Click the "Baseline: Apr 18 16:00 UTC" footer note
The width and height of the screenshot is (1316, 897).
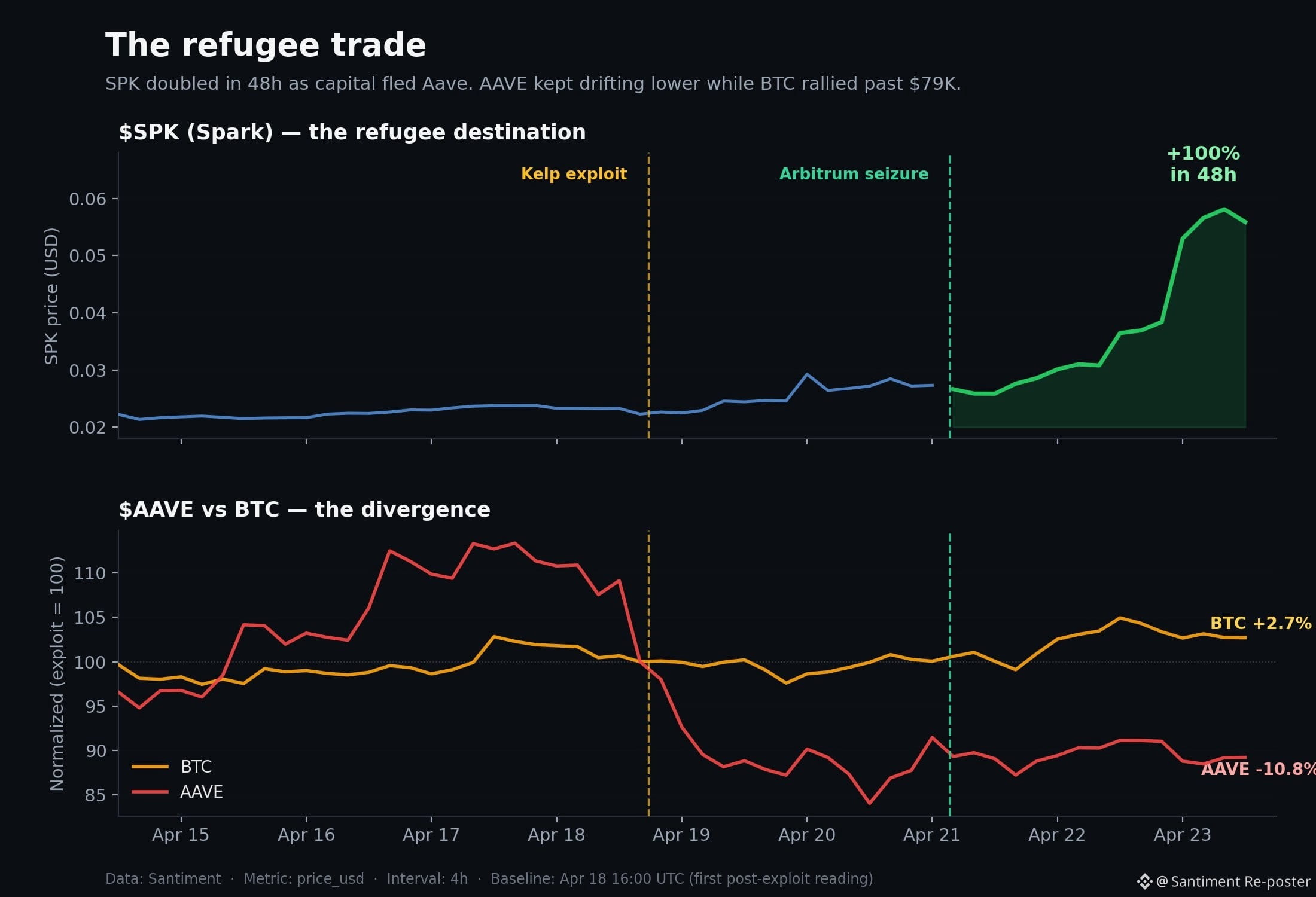(682, 879)
